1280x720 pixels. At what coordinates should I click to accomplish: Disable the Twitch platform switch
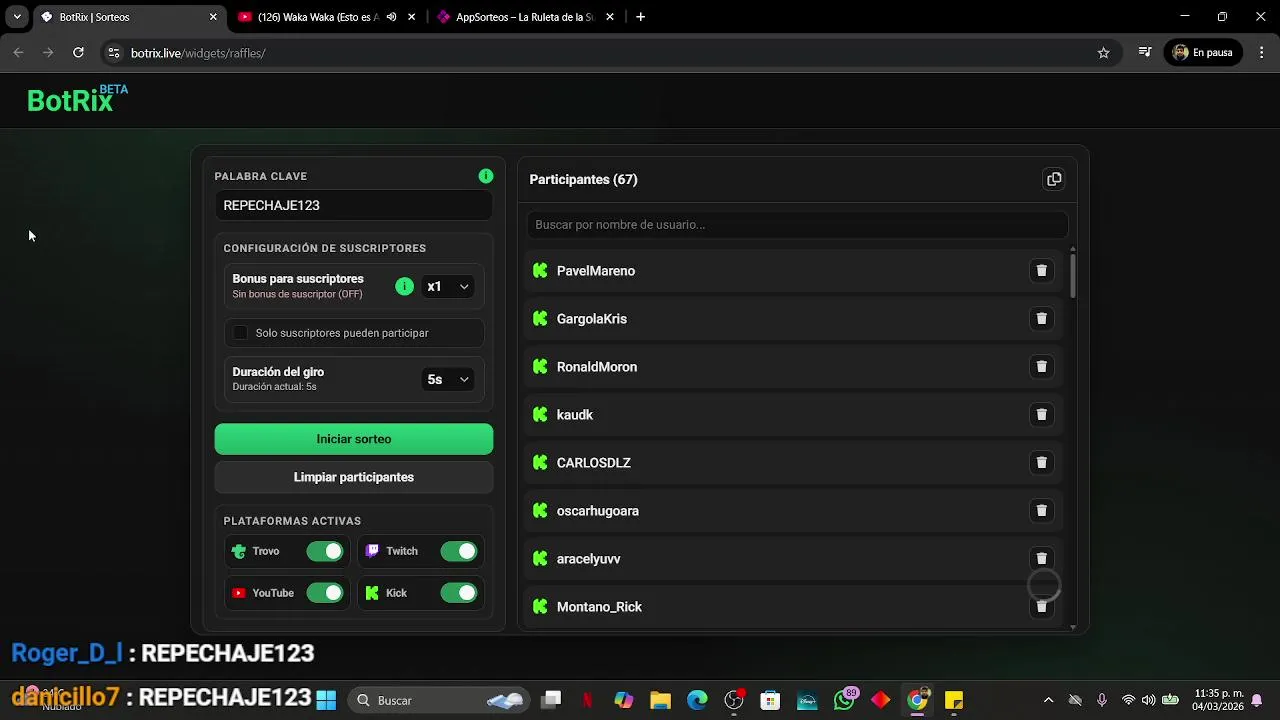(x=459, y=551)
